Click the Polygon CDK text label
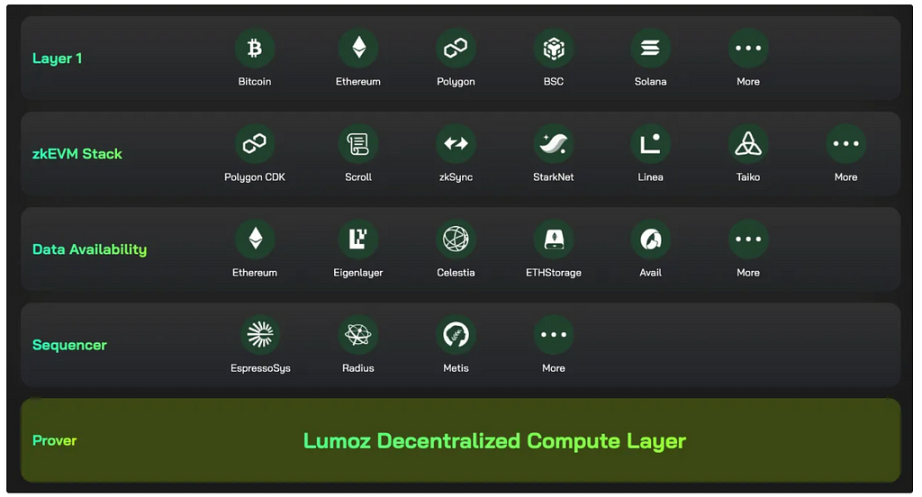This screenshot has width=922, height=497. pos(255,177)
